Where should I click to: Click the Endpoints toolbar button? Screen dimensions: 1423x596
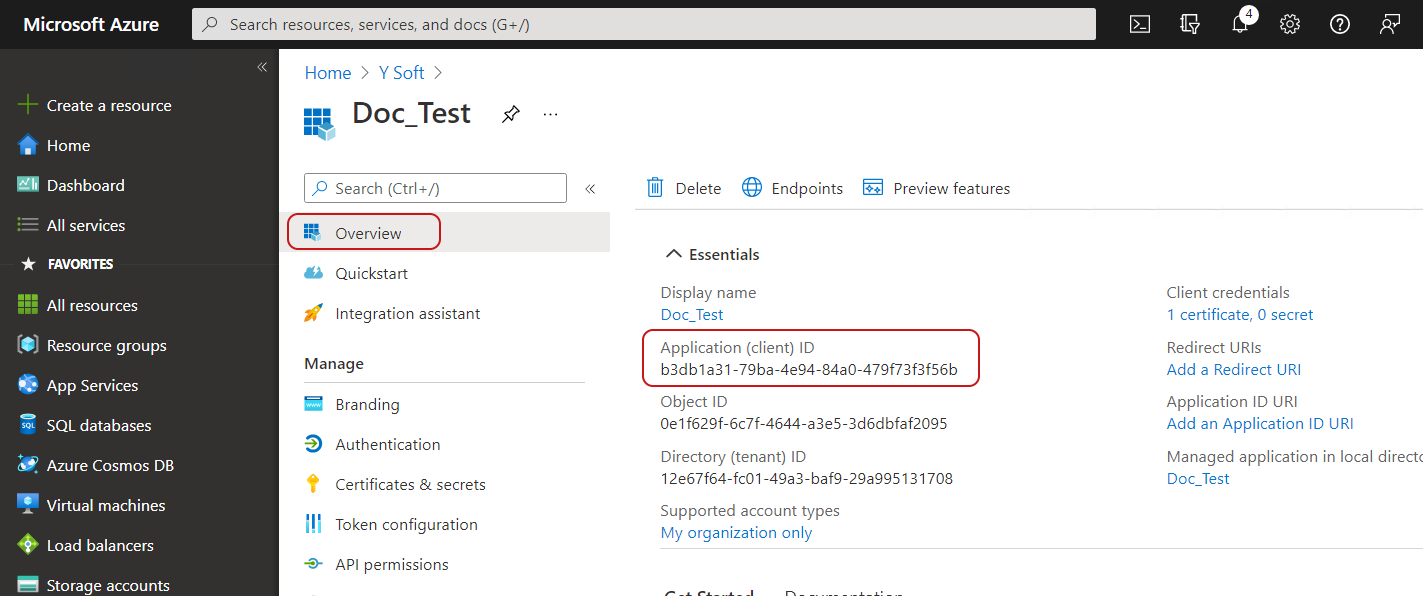793,188
